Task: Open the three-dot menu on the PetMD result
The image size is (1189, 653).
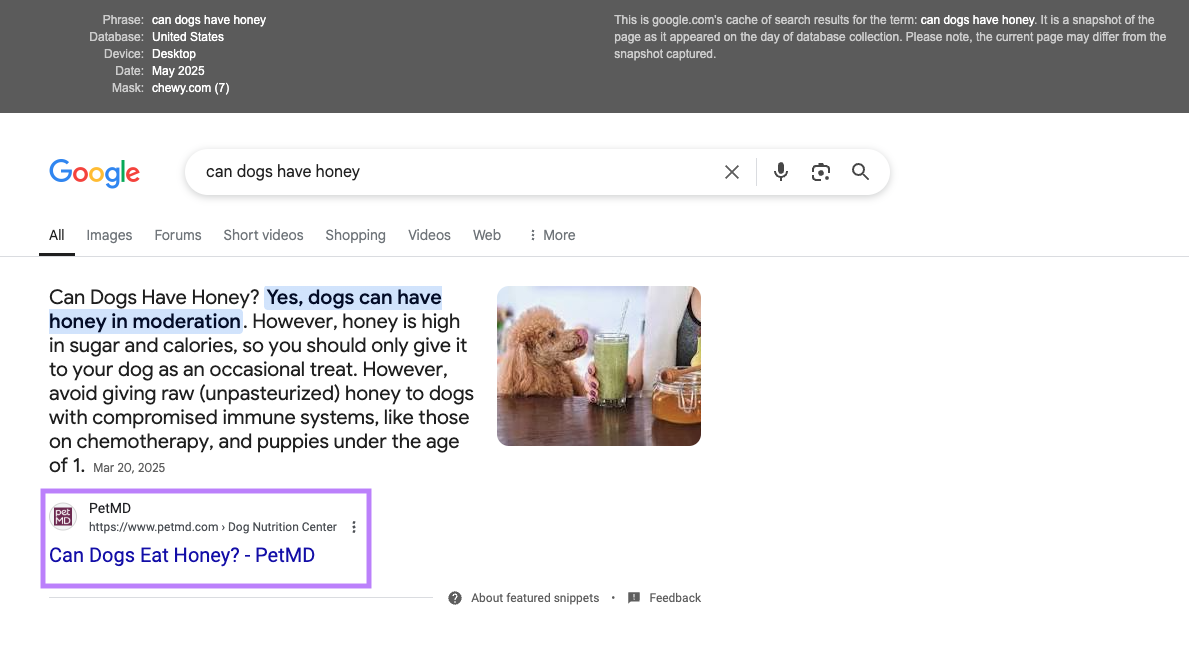Action: [x=353, y=525]
